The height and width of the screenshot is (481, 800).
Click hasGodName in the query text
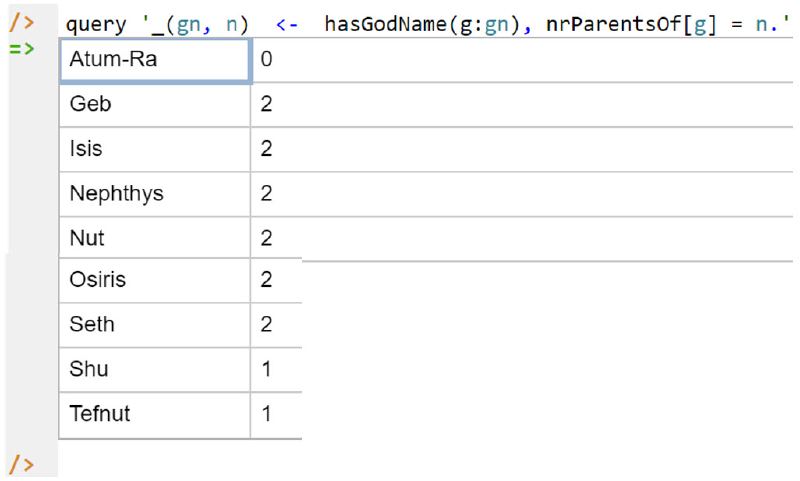pos(386,23)
